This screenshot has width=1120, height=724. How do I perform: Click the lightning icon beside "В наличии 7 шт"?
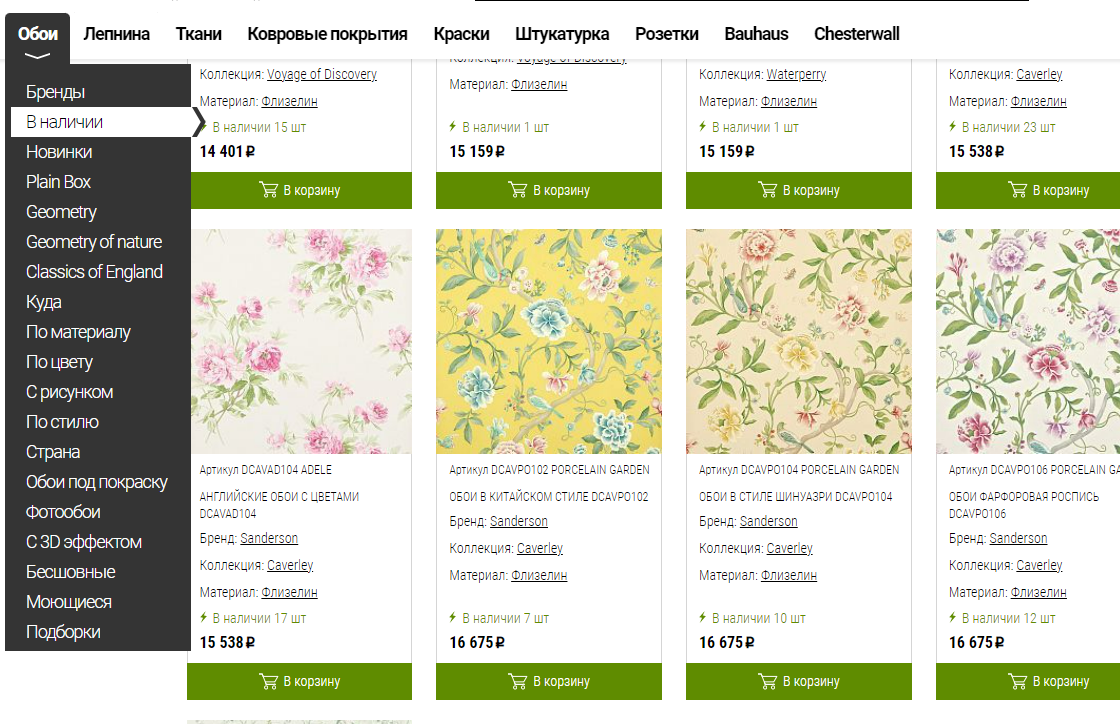click(x=454, y=618)
